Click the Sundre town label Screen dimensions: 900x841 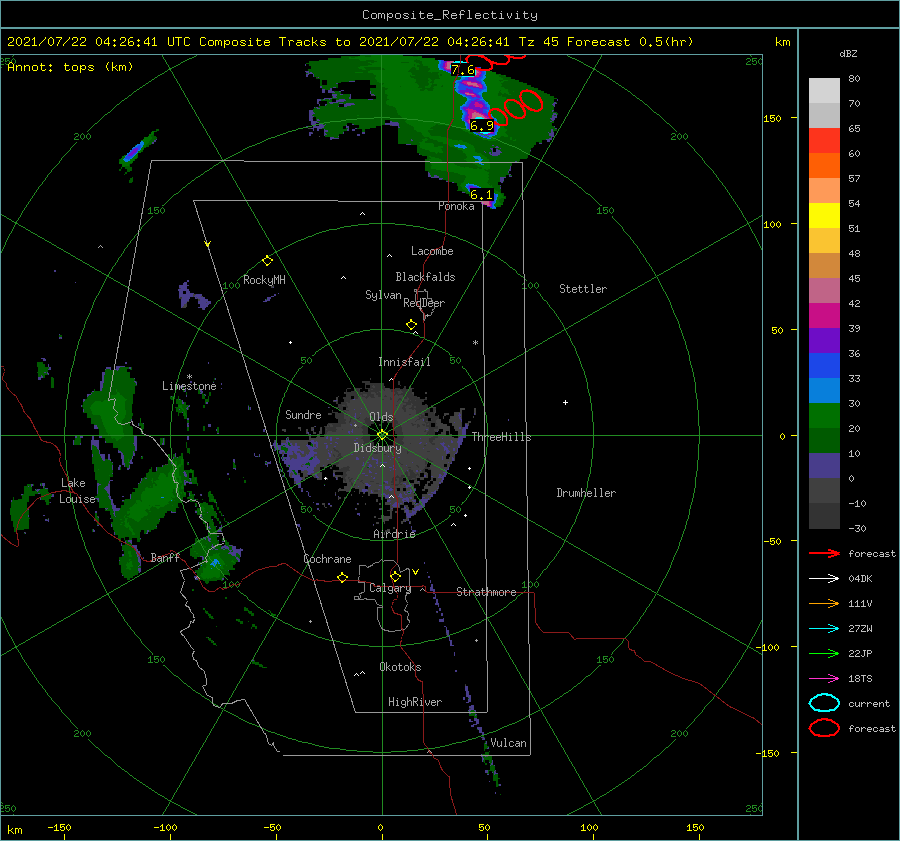click(x=303, y=414)
